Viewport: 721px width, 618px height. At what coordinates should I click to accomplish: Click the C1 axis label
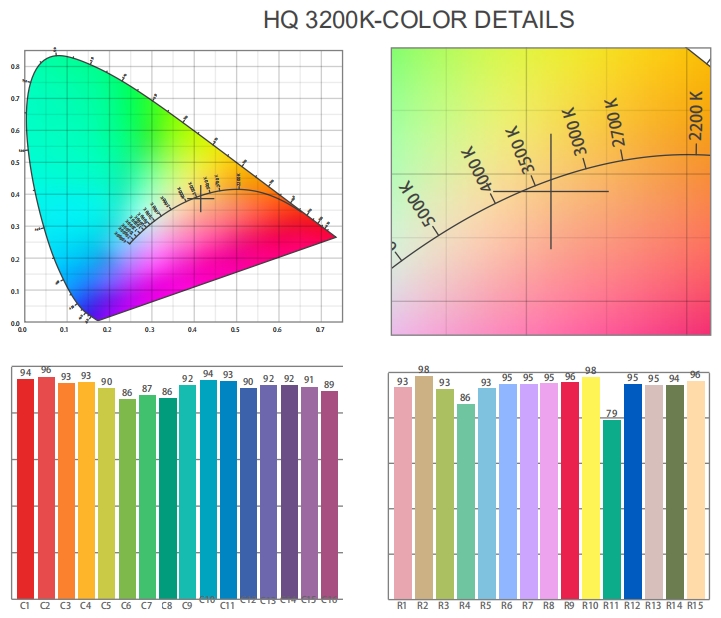(25, 606)
